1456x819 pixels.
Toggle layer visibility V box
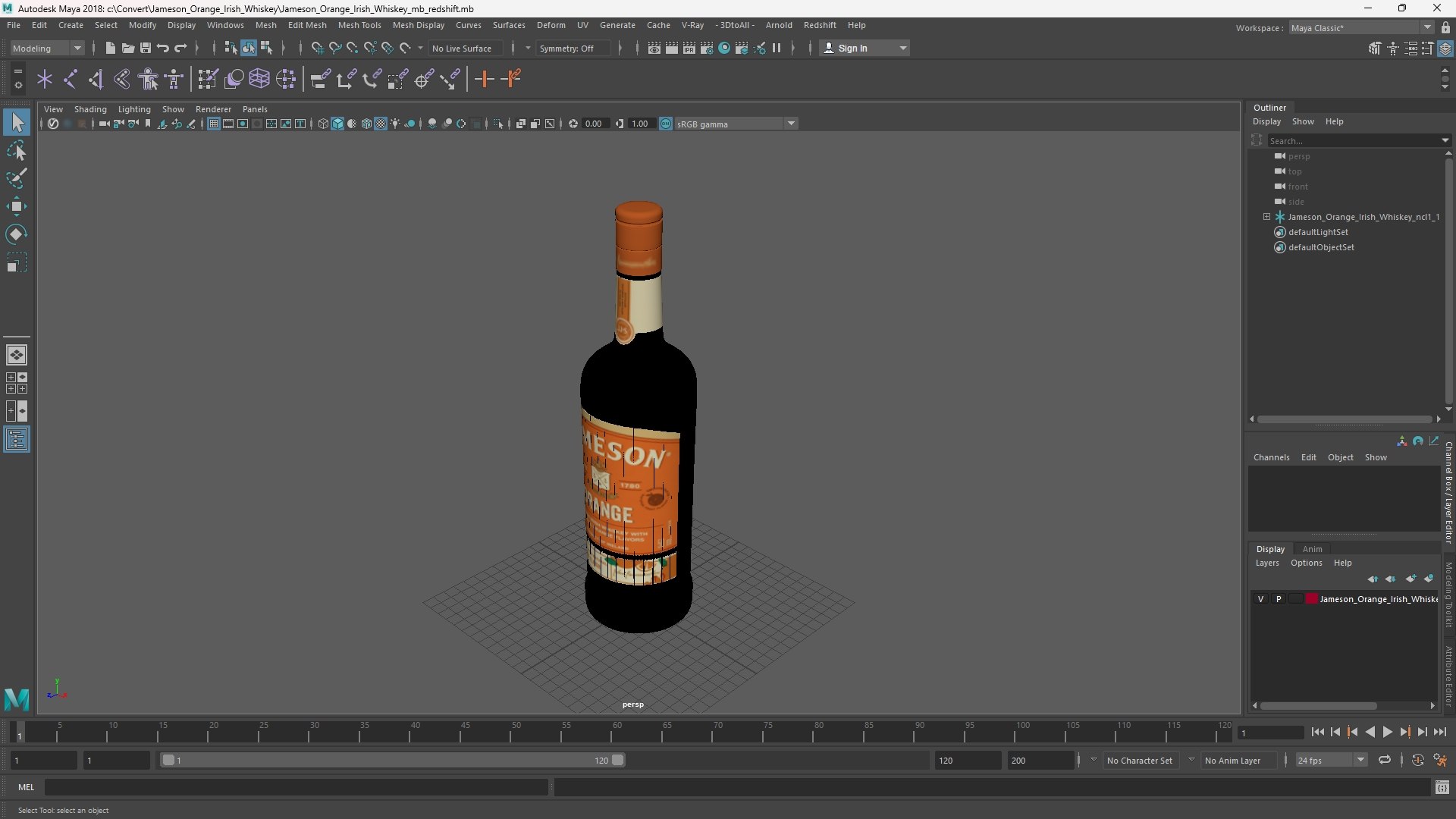click(x=1261, y=599)
